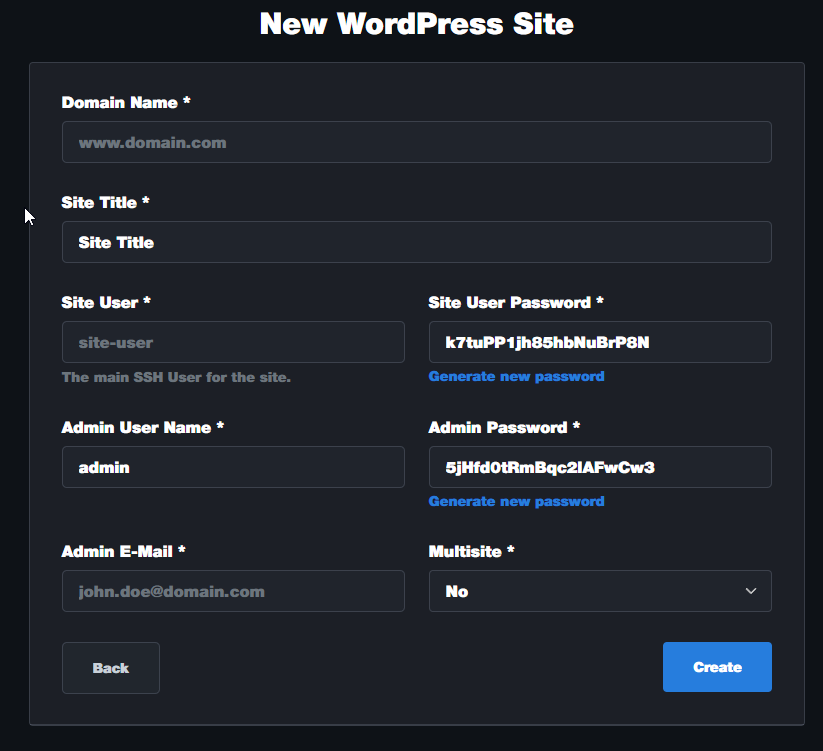Click the Create button
Screen dimensions: 823x751
point(717,667)
